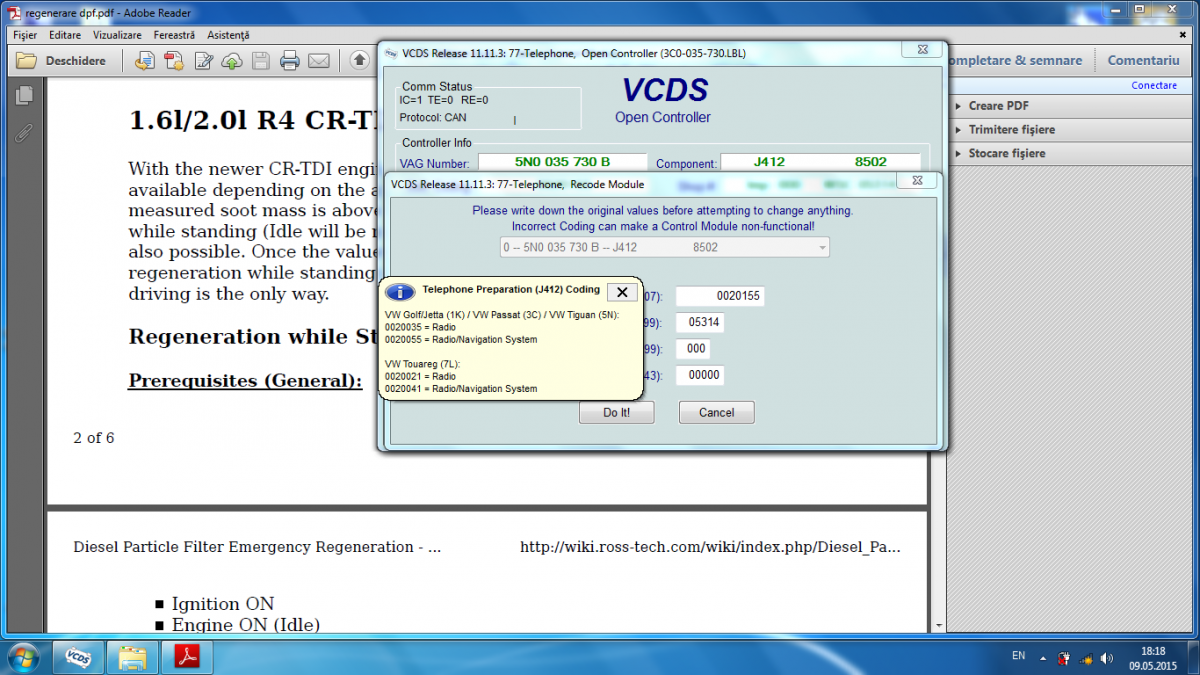Click the "0020021 = Radio" line

(420, 377)
